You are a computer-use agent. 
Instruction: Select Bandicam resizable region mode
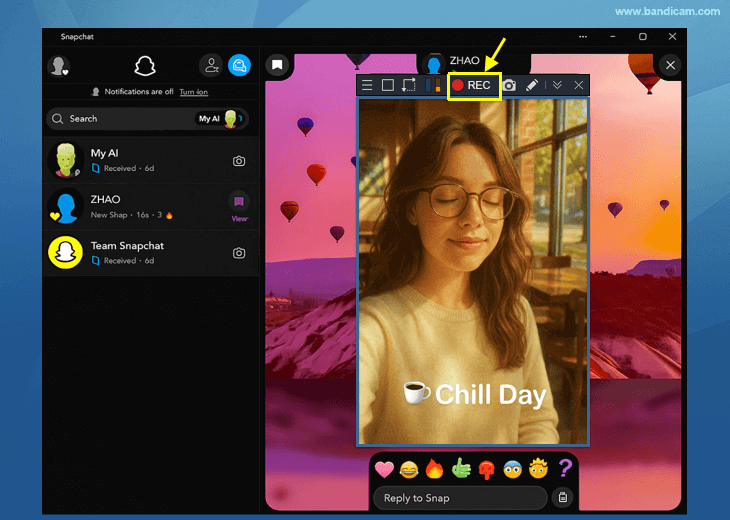tap(409, 85)
